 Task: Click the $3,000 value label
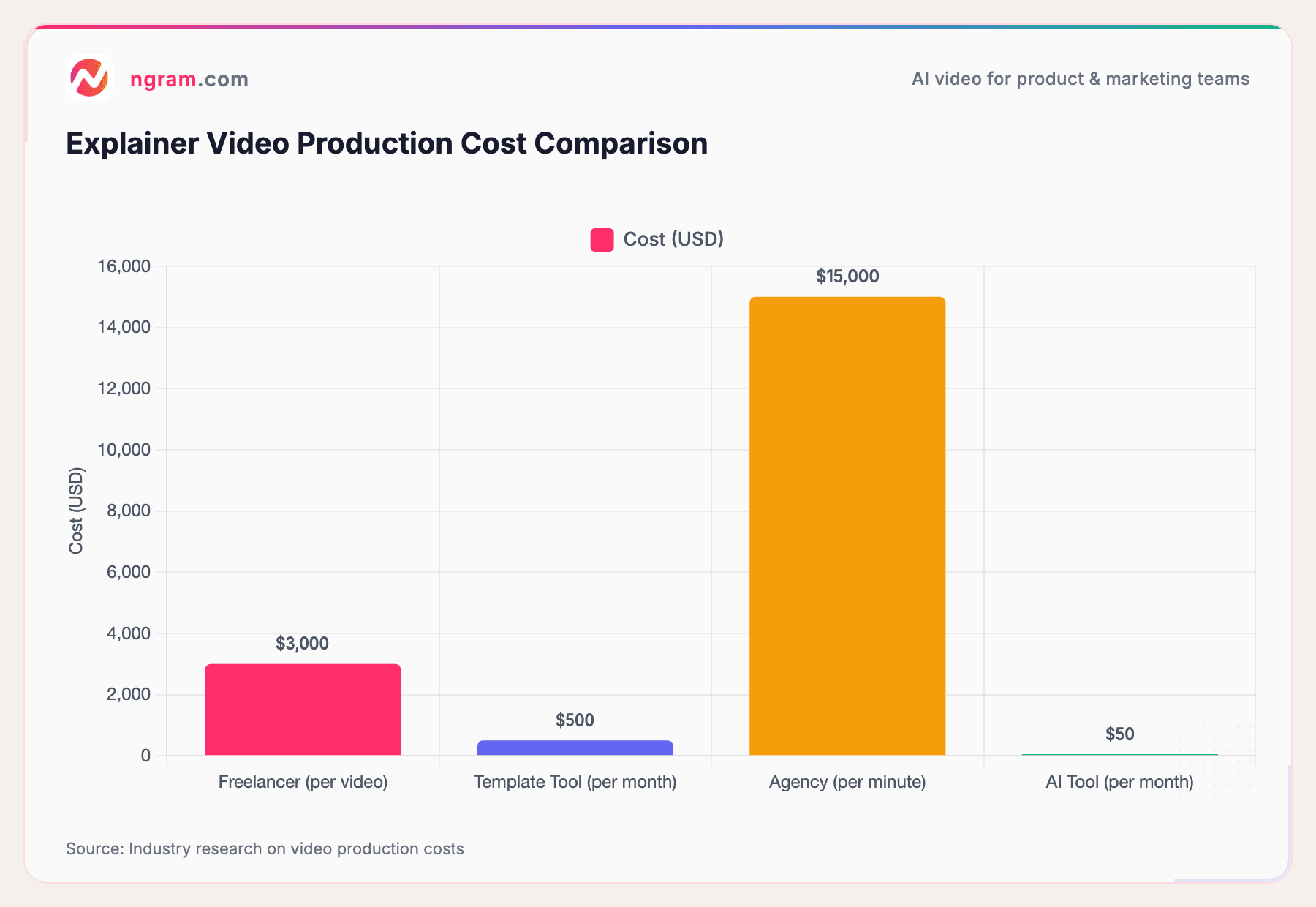tap(302, 644)
